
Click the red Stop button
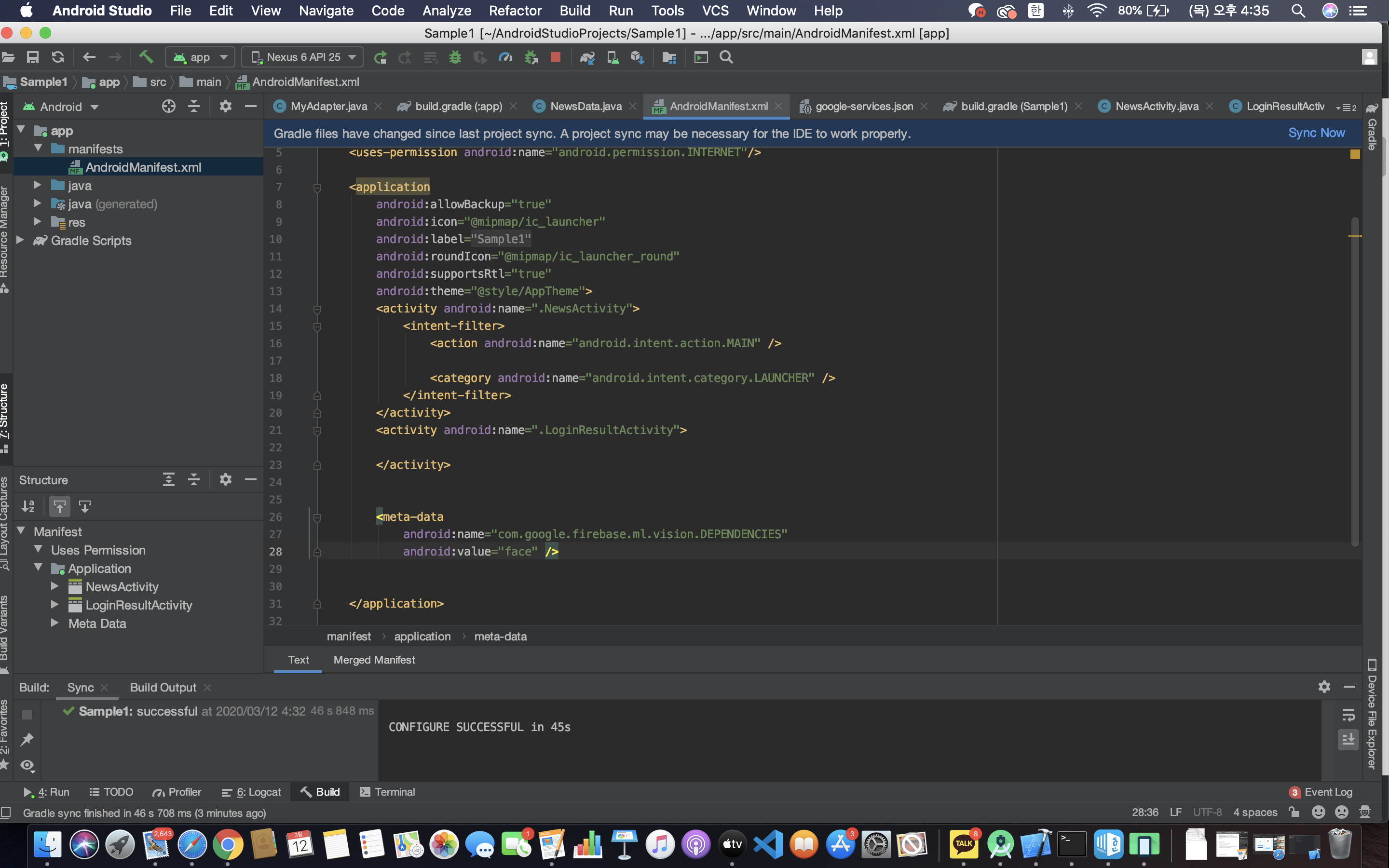555,57
